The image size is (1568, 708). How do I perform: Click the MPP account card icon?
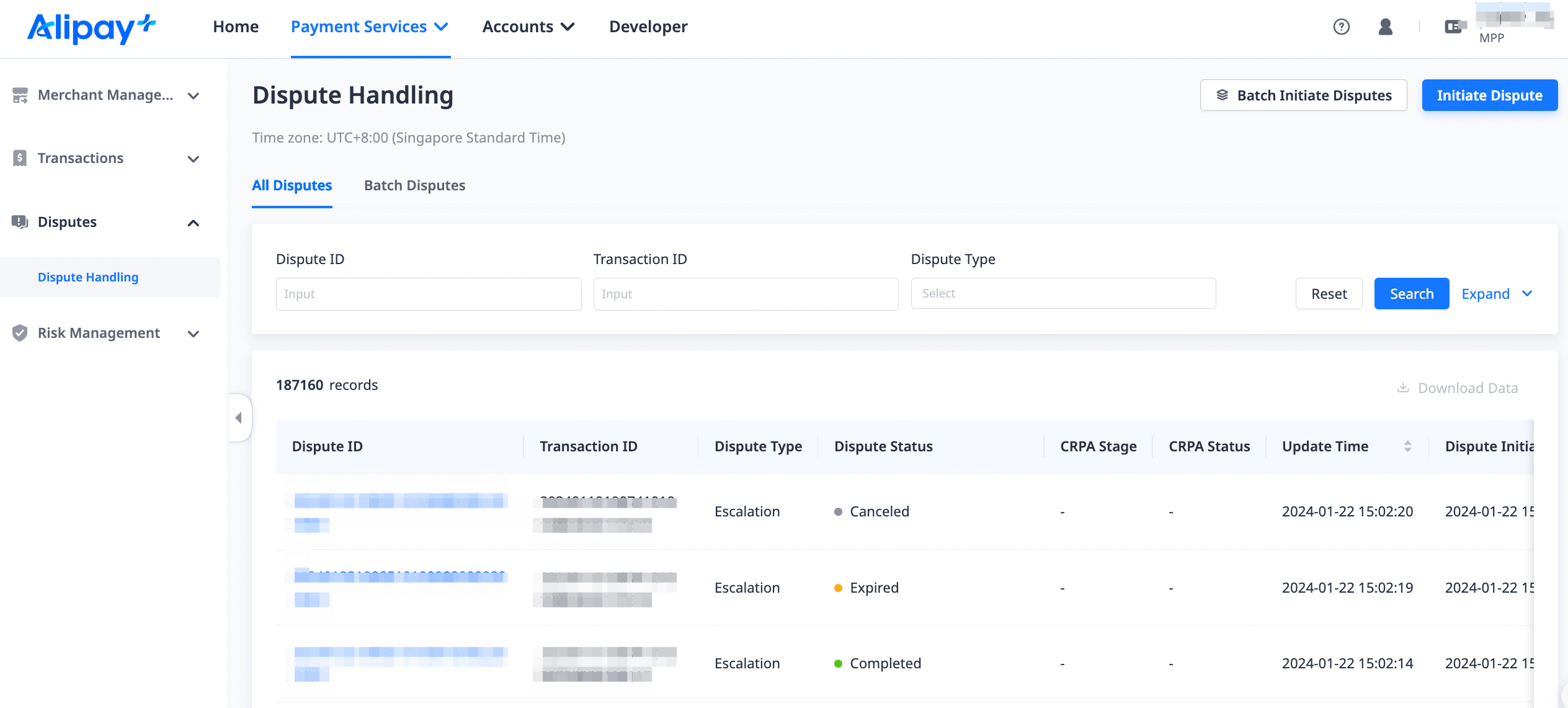[1454, 27]
